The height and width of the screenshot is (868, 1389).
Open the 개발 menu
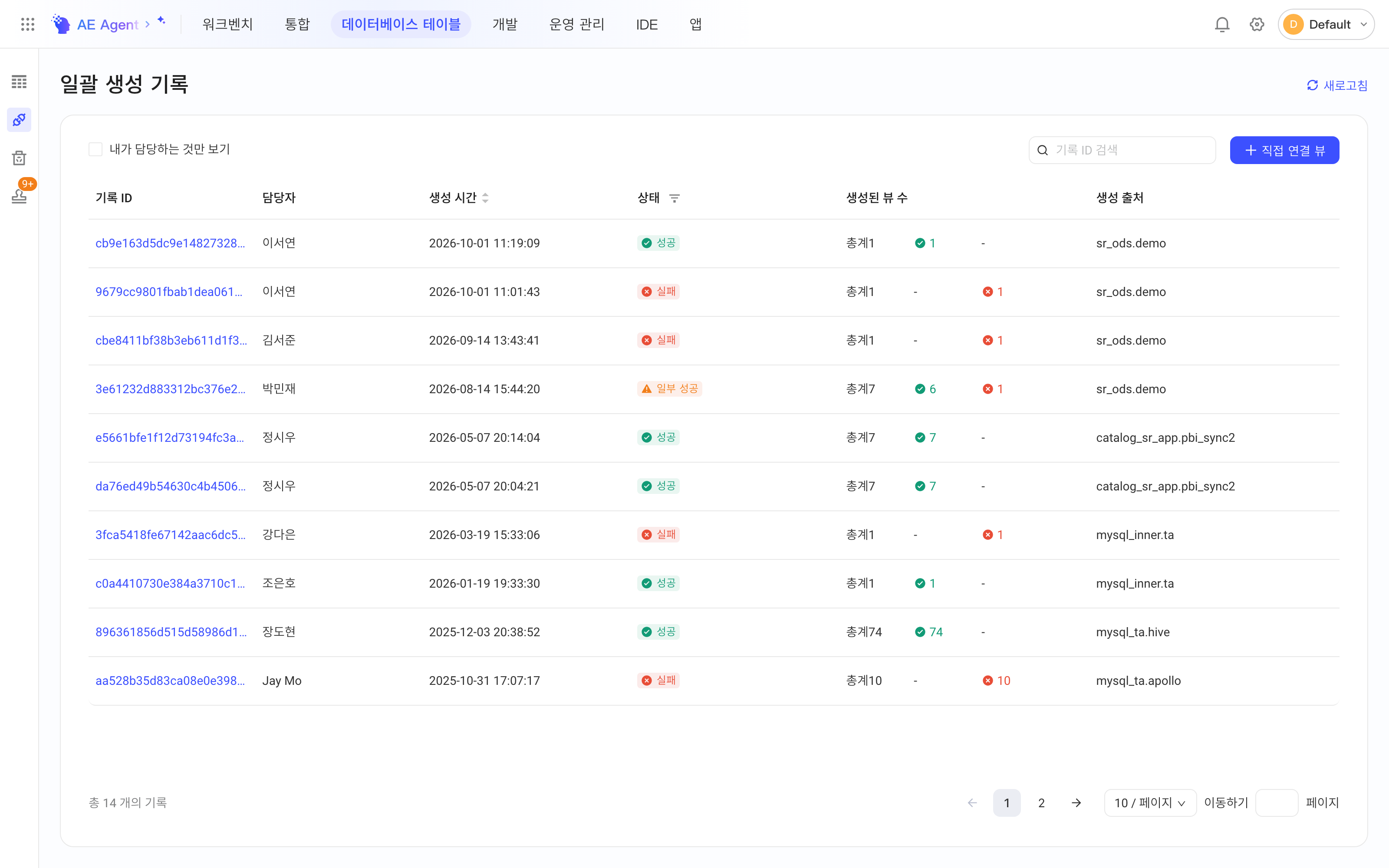click(x=505, y=24)
